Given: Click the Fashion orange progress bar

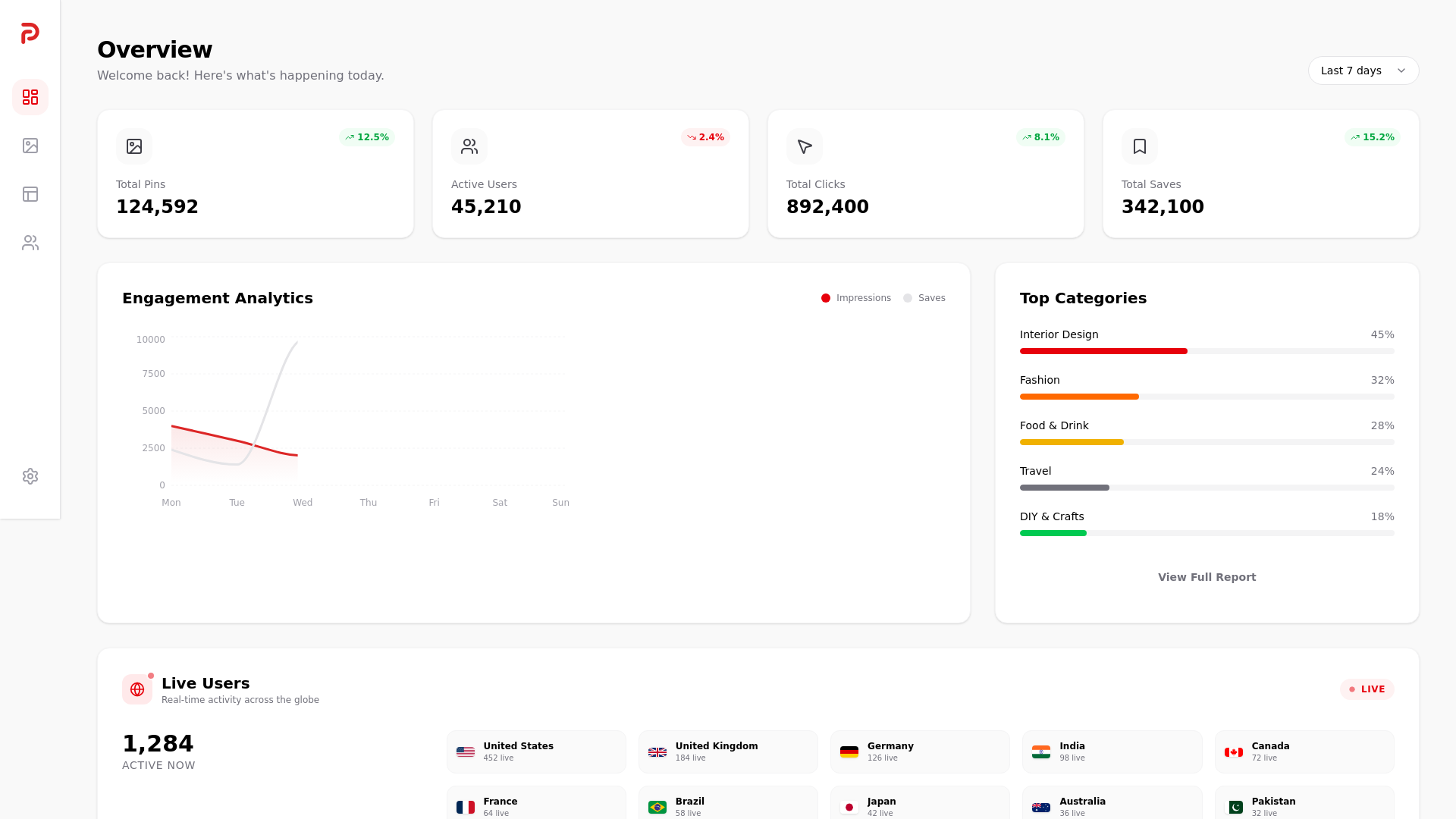Looking at the screenshot, I should click(1079, 397).
